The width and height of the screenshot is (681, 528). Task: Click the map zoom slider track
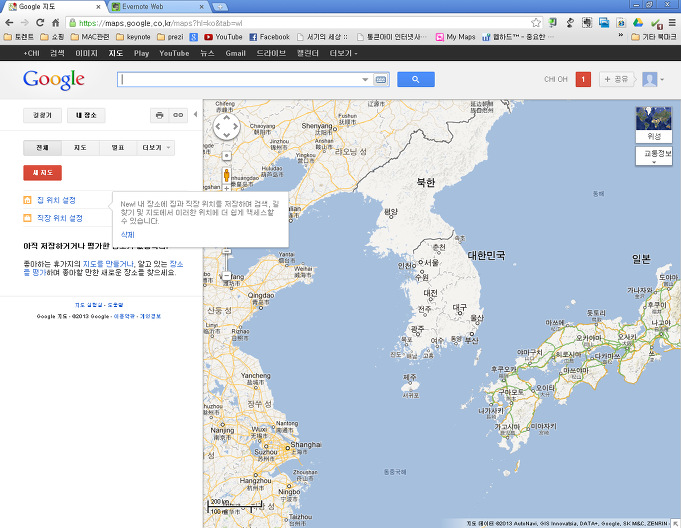coord(226,262)
